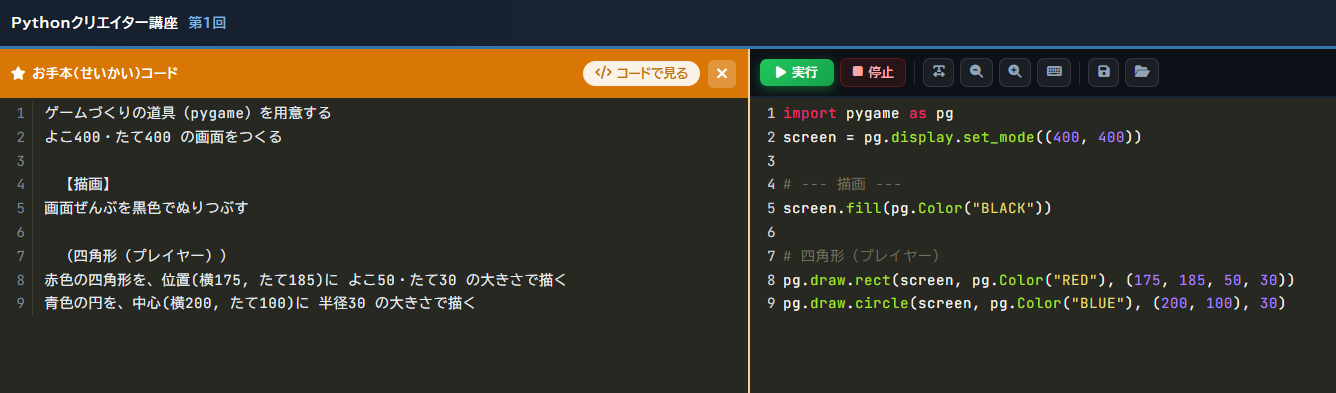
Task: Zoom out the editor font
Action: (976, 72)
